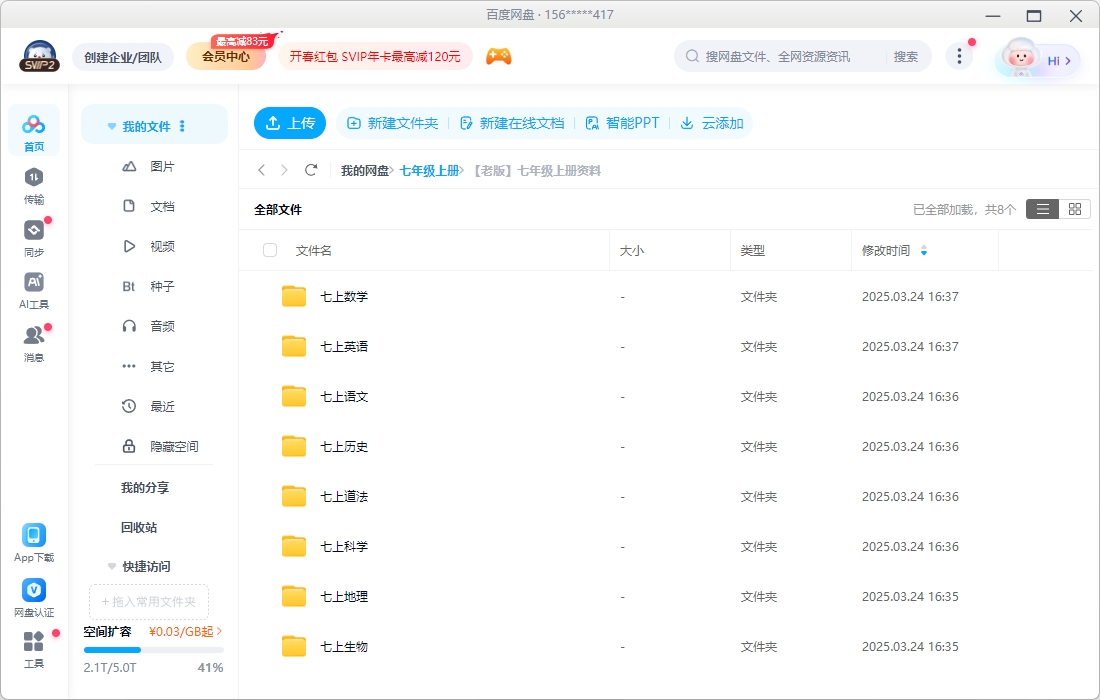Open App下载 in the sidebar
The width and height of the screenshot is (1100, 700).
coord(34,543)
